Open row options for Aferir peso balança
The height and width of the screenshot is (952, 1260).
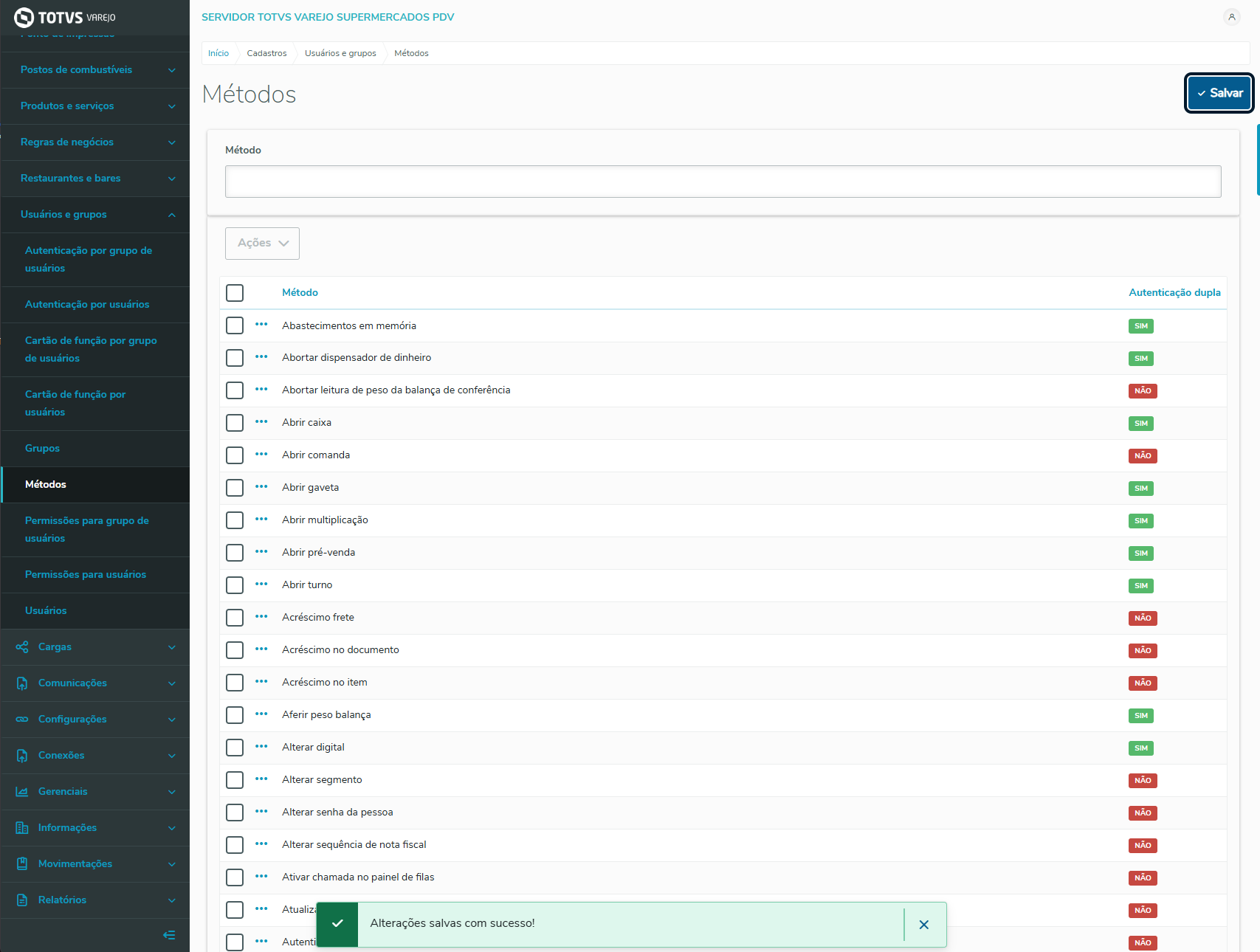pyautogui.click(x=261, y=714)
